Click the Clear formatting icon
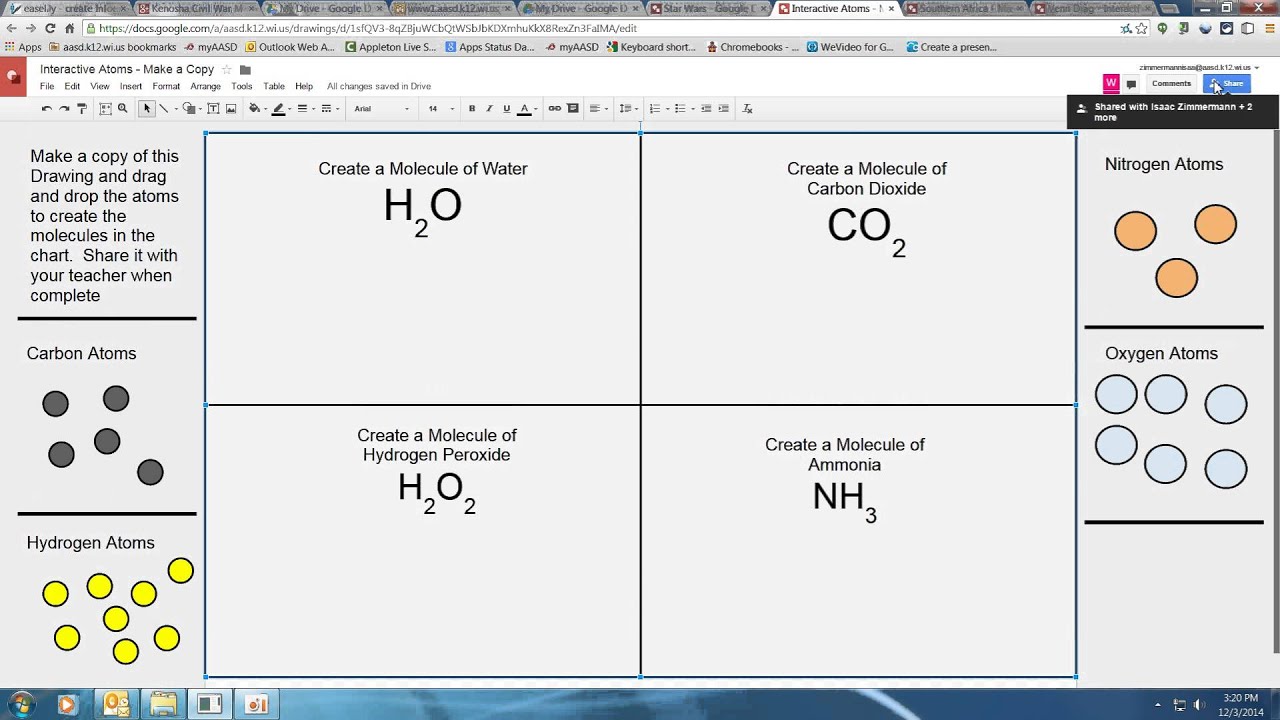 (x=746, y=108)
